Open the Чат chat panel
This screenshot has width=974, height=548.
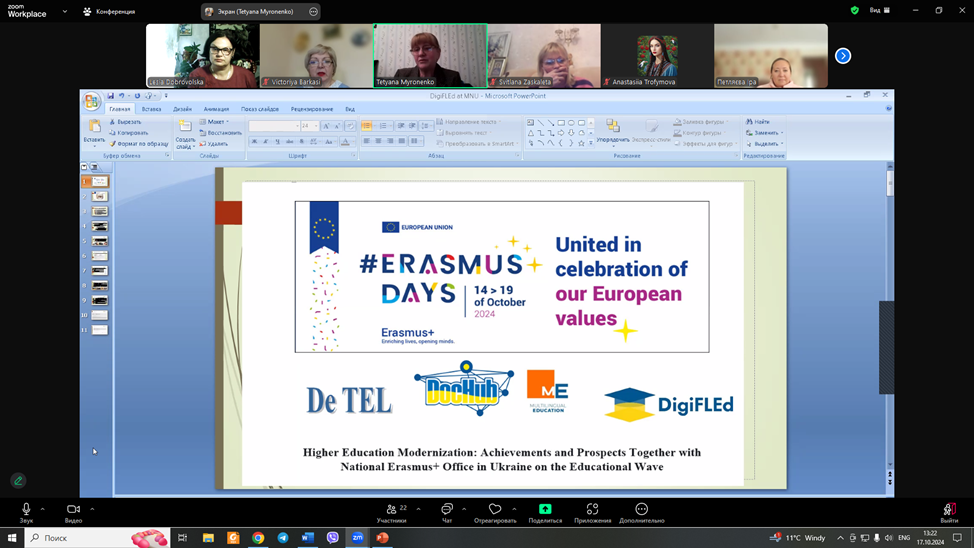[x=447, y=510]
